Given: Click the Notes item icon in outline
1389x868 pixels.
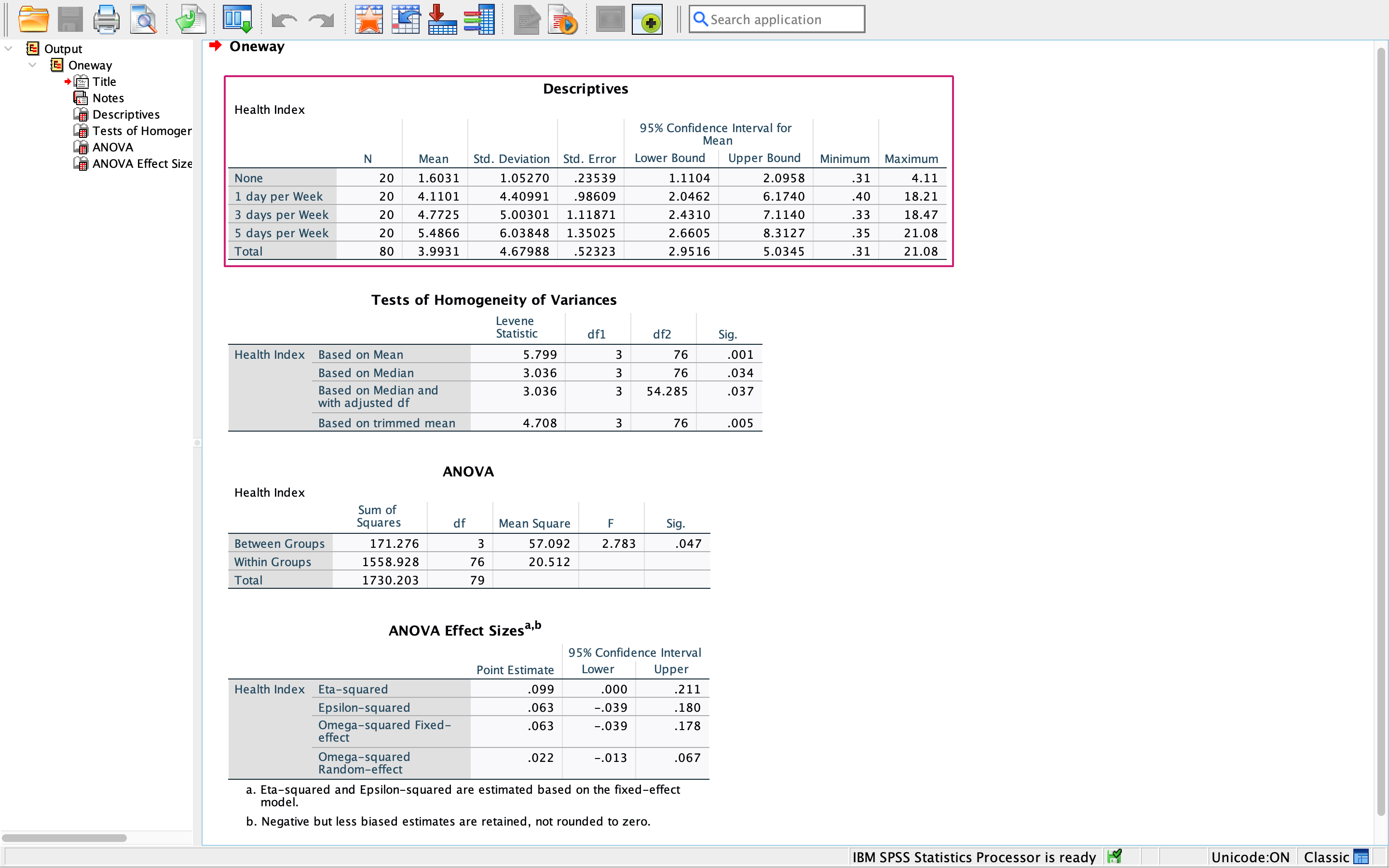Looking at the screenshot, I should 81,98.
